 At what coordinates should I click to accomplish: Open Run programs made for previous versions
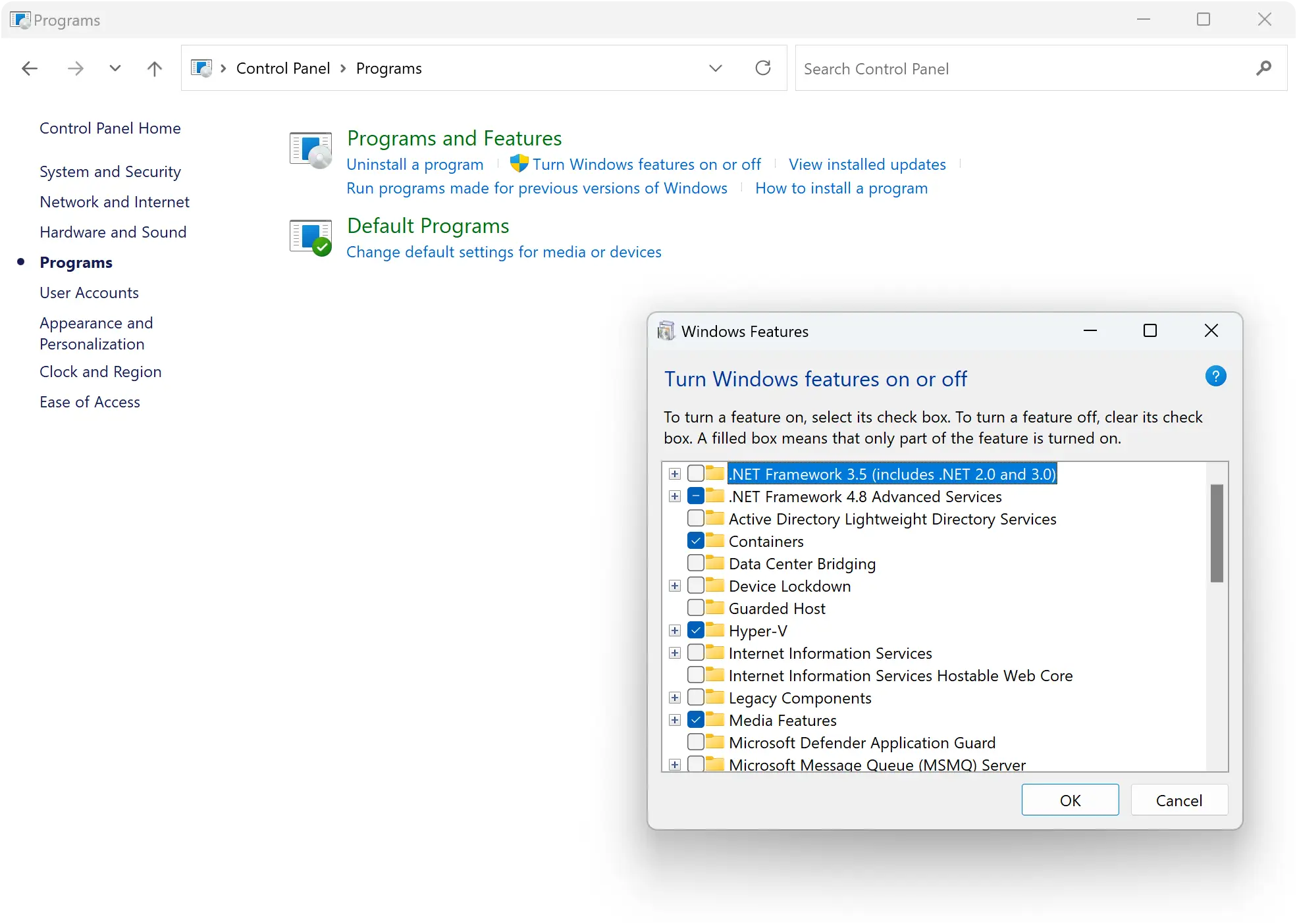coord(537,188)
